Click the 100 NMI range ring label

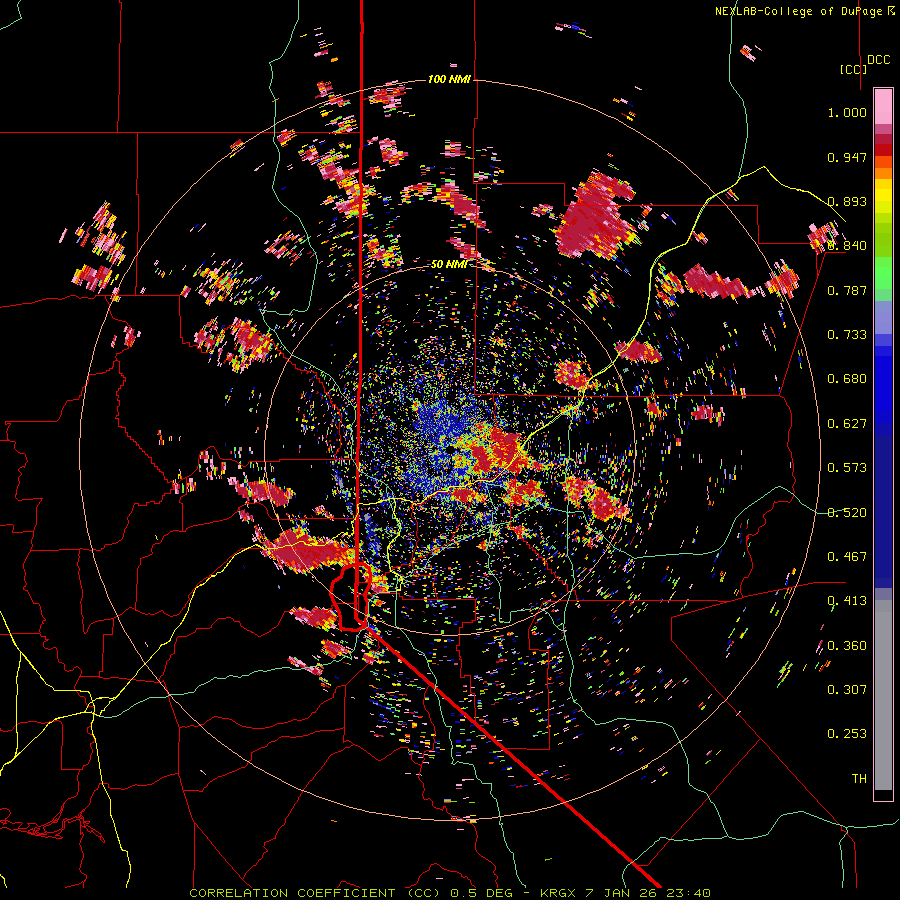point(449,79)
